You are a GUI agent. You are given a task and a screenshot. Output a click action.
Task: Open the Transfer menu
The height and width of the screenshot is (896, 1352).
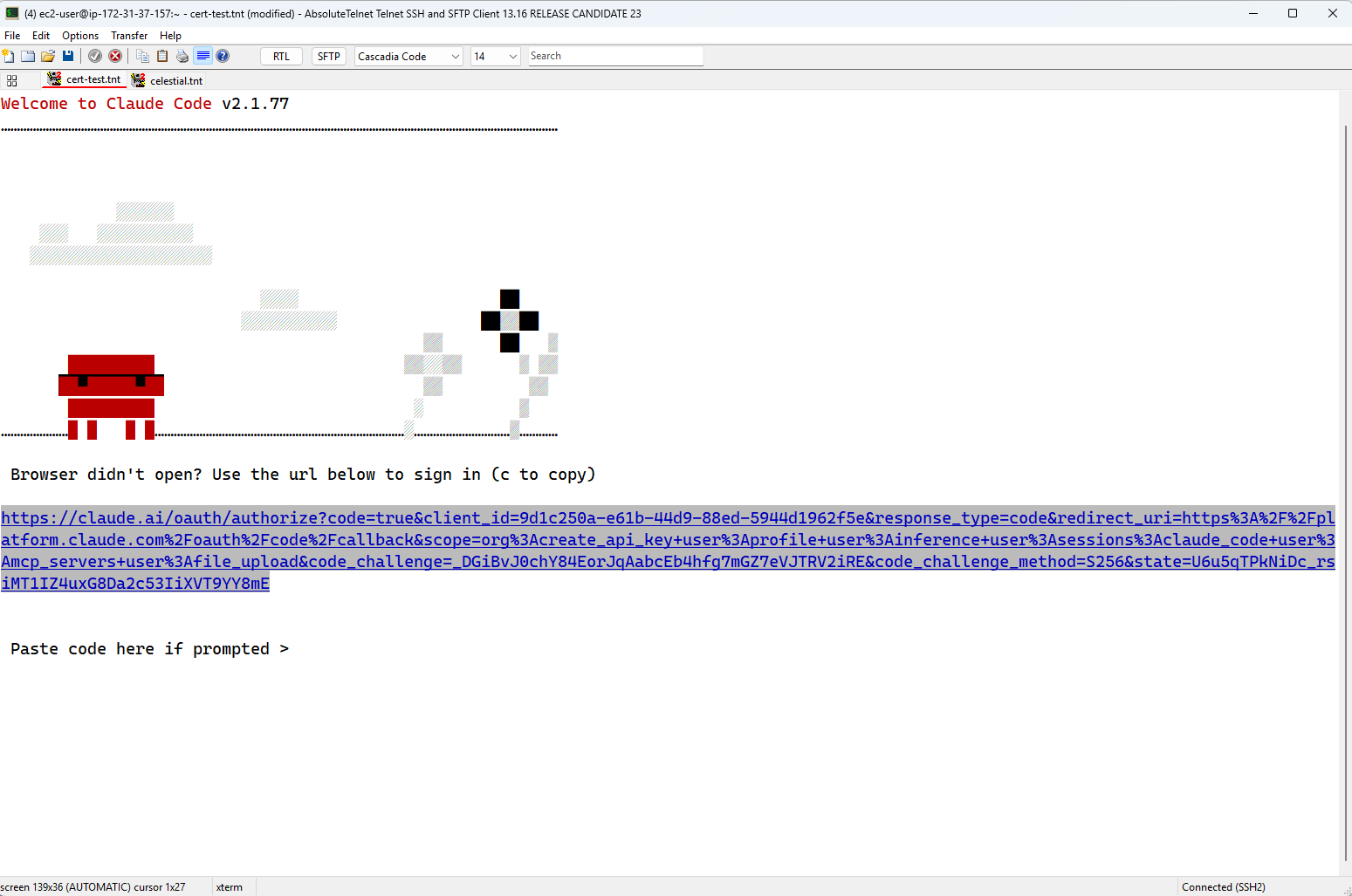point(129,36)
